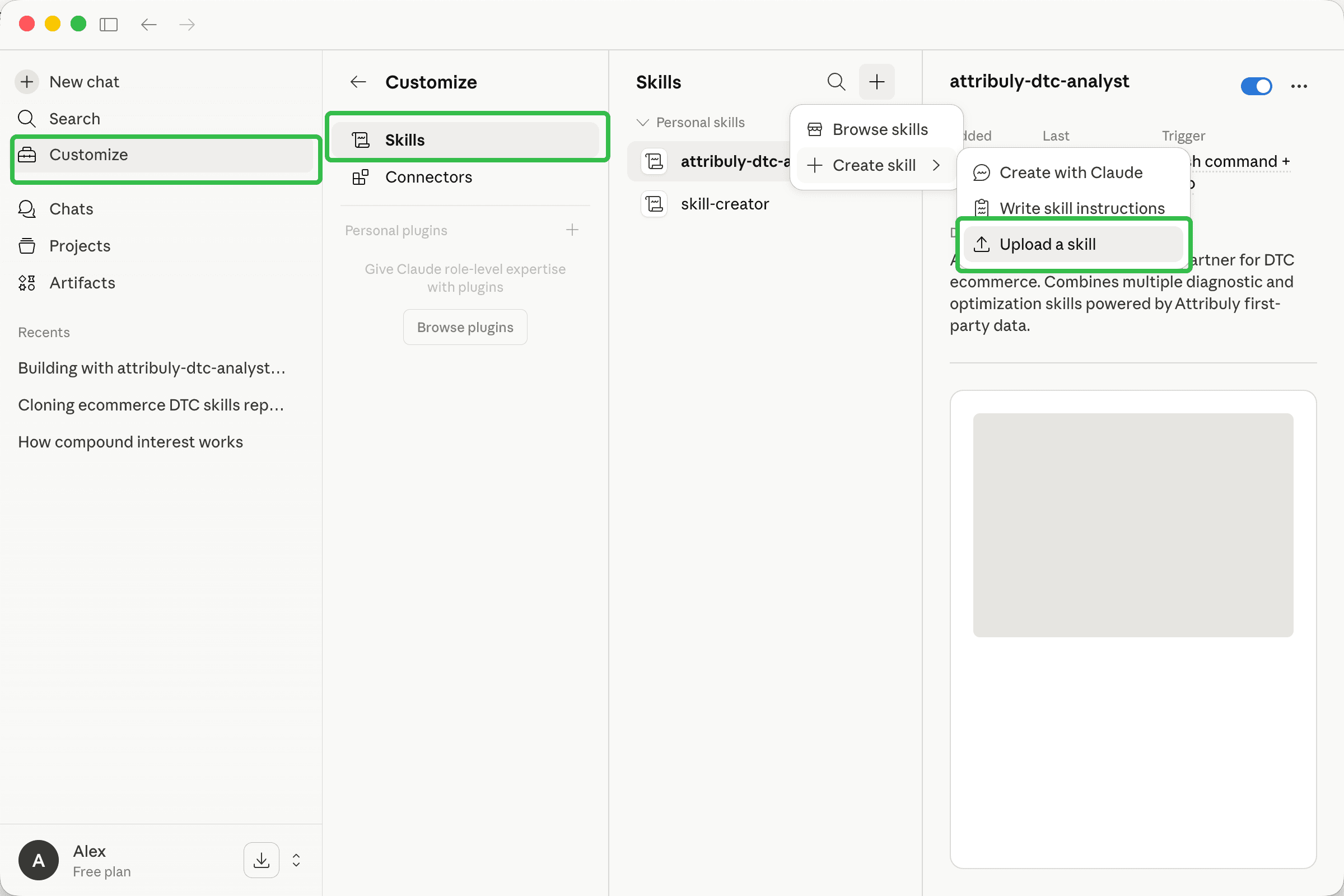The height and width of the screenshot is (896, 1344).
Task: Select Write skill instructions
Action: point(1082,208)
